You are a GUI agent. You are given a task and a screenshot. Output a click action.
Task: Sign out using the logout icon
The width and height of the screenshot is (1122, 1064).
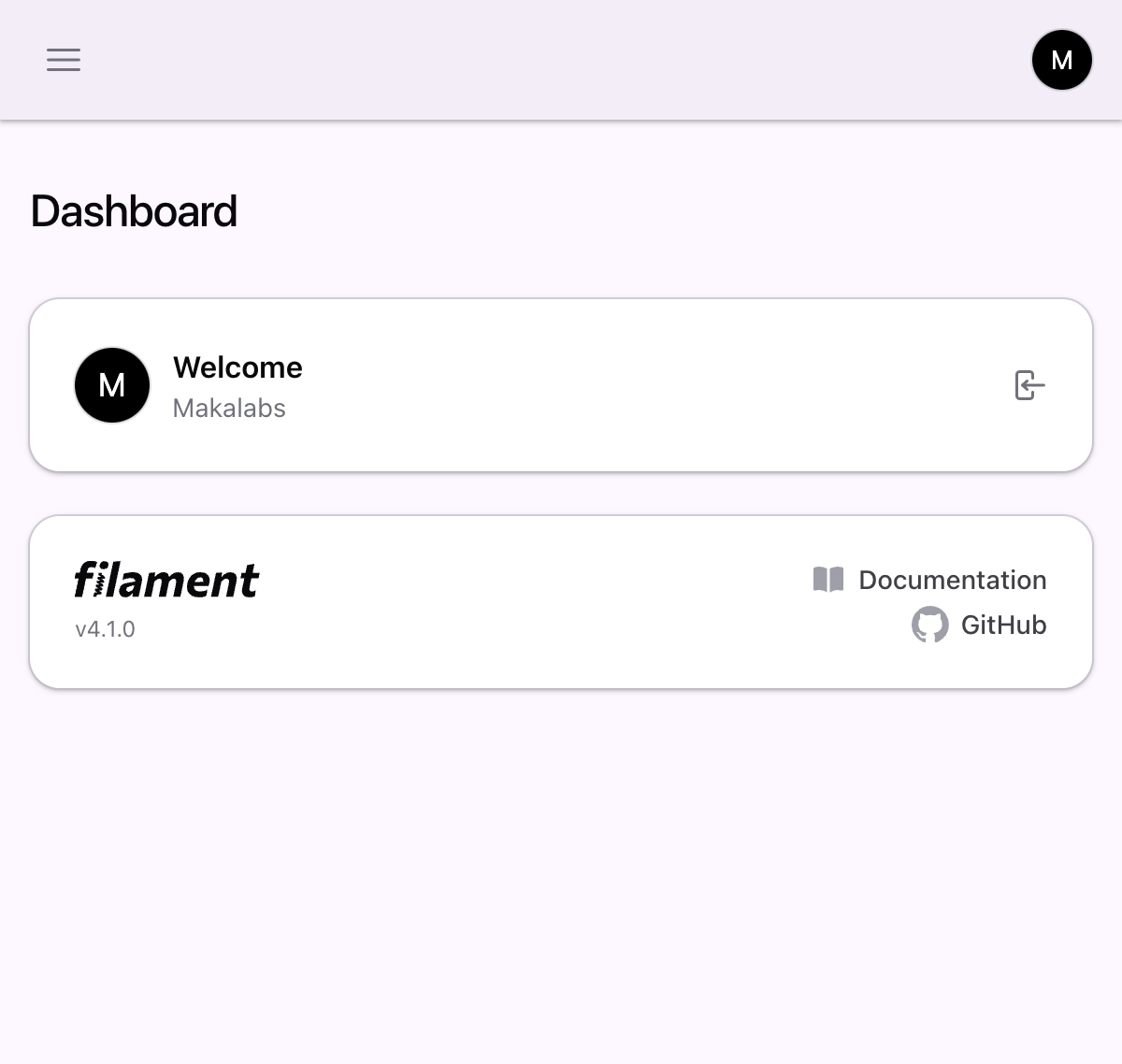click(1029, 385)
